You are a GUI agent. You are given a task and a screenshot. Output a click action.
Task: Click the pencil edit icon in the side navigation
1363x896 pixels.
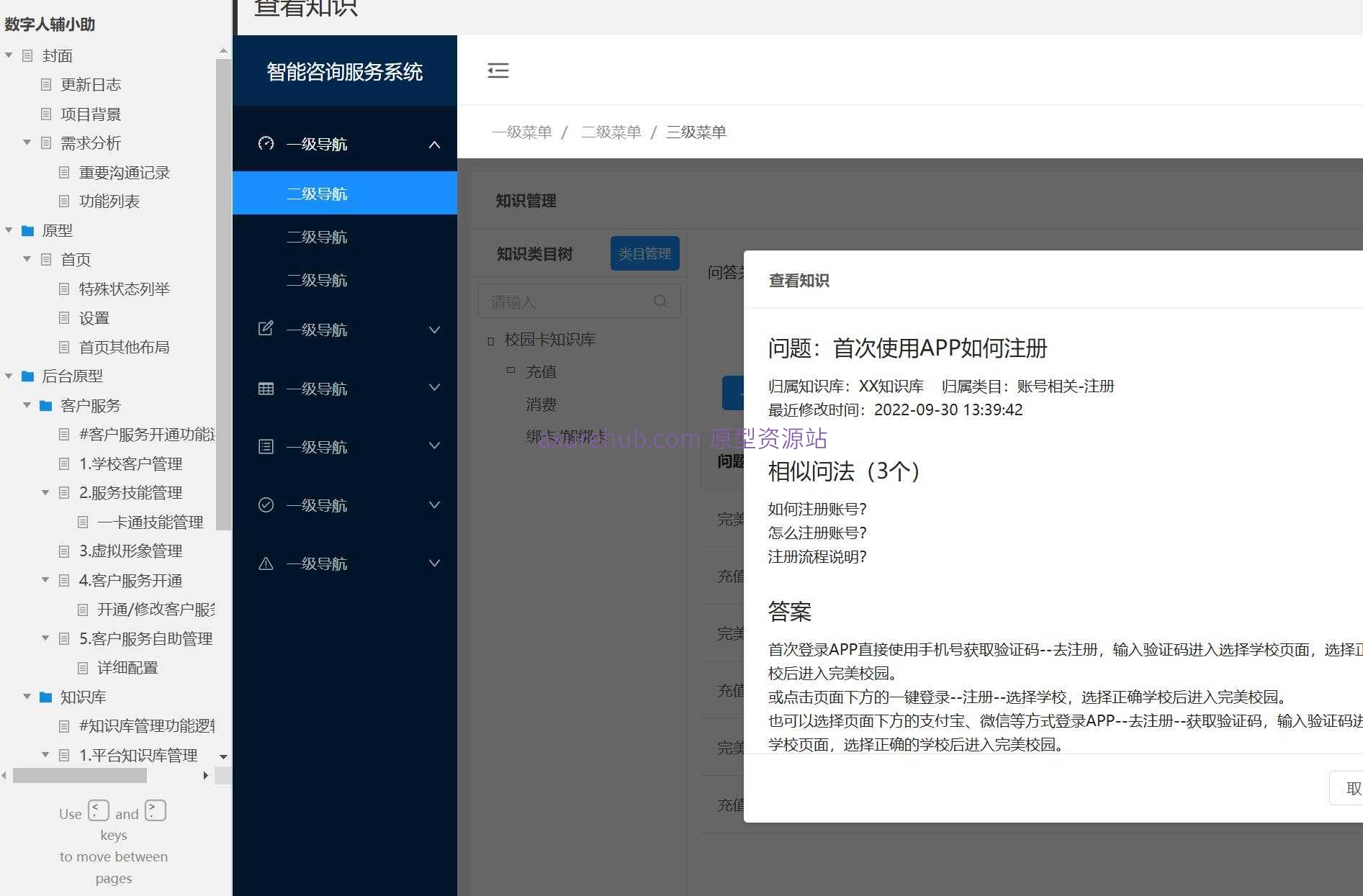click(266, 329)
